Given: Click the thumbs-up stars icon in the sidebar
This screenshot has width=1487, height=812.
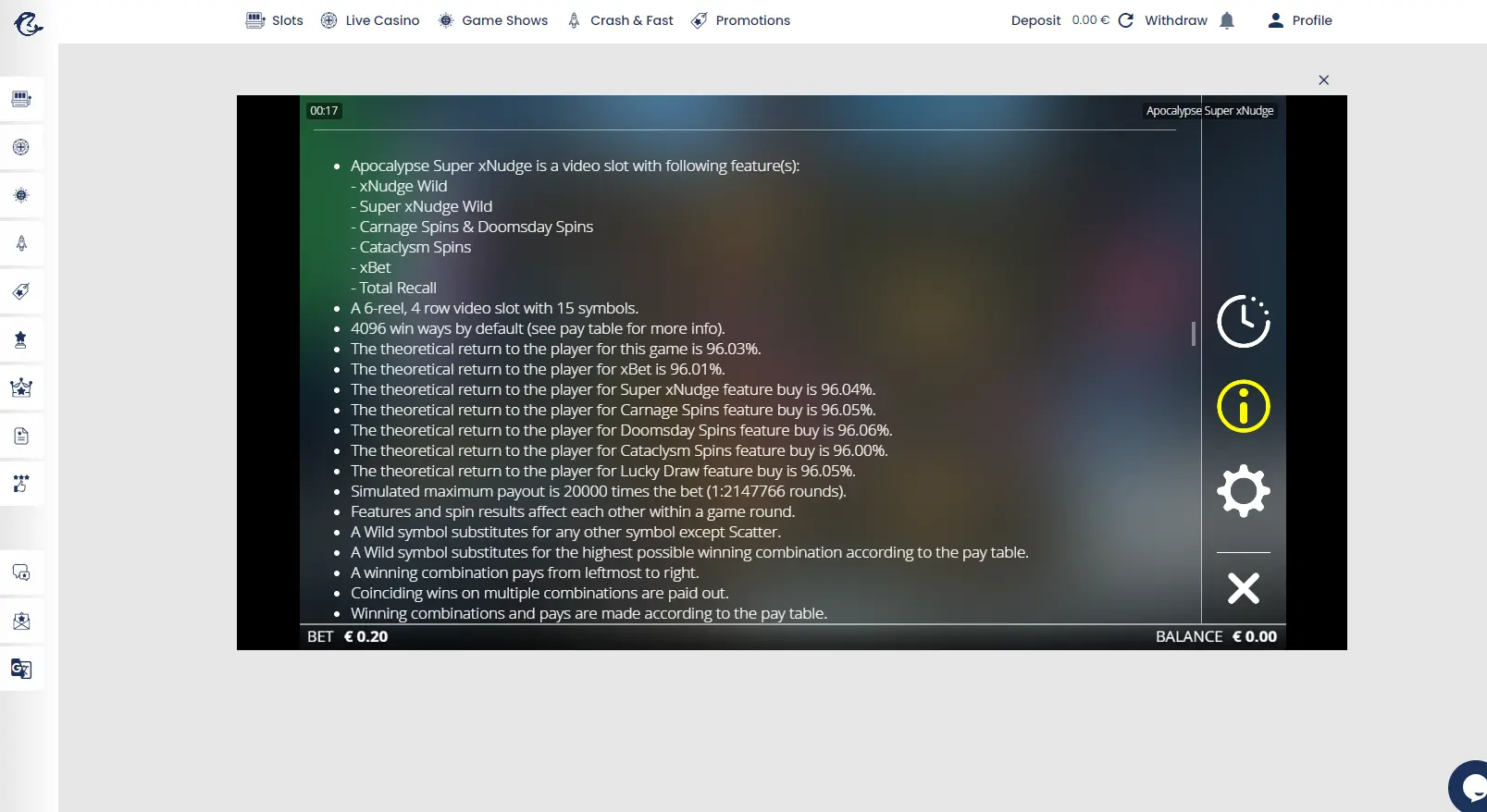Looking at the screenshot, I should [x=21, y=484].
